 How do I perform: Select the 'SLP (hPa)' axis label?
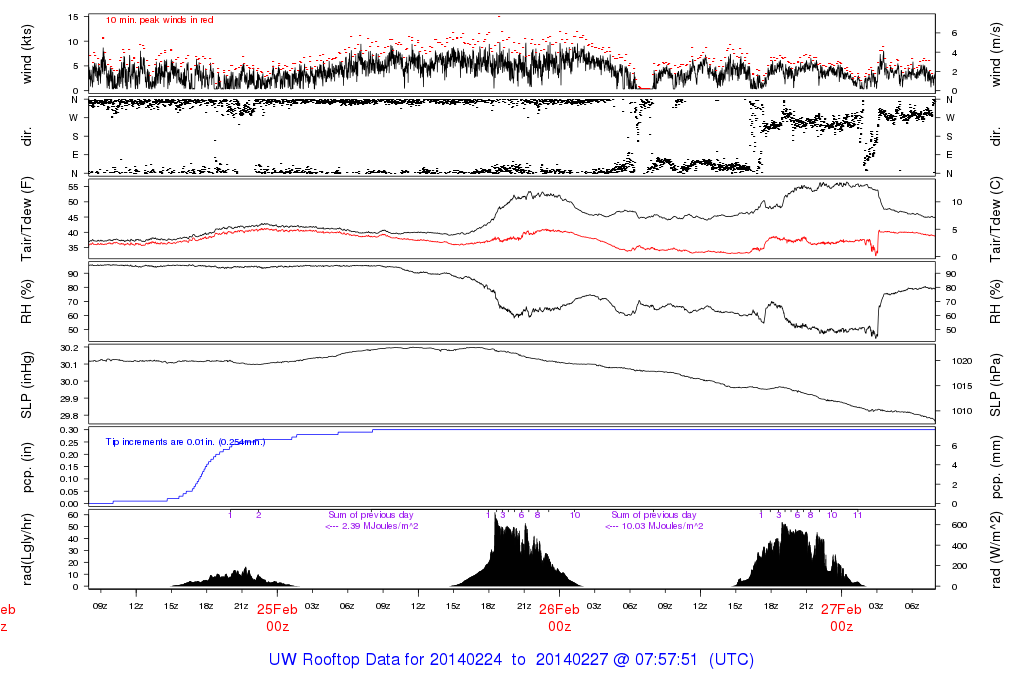pos(995,385)
